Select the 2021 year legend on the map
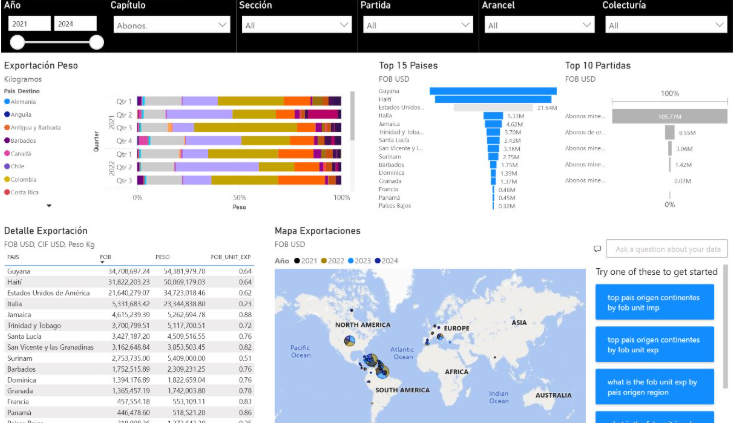Screen dimensions: 733x423 305,261
